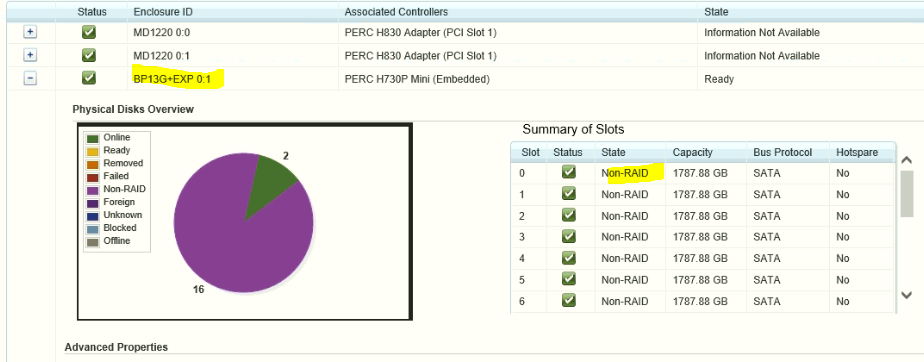Click the status check icon for BP13G+EXP 0:1

[89, 78]
